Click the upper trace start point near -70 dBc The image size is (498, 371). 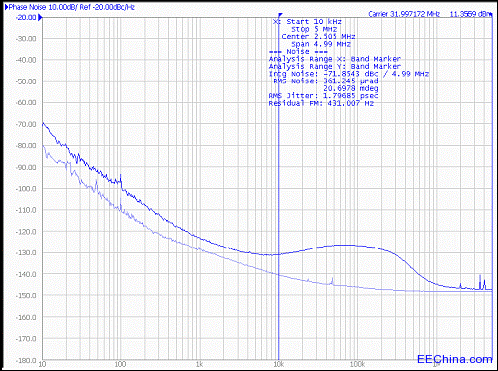(43, 124)
